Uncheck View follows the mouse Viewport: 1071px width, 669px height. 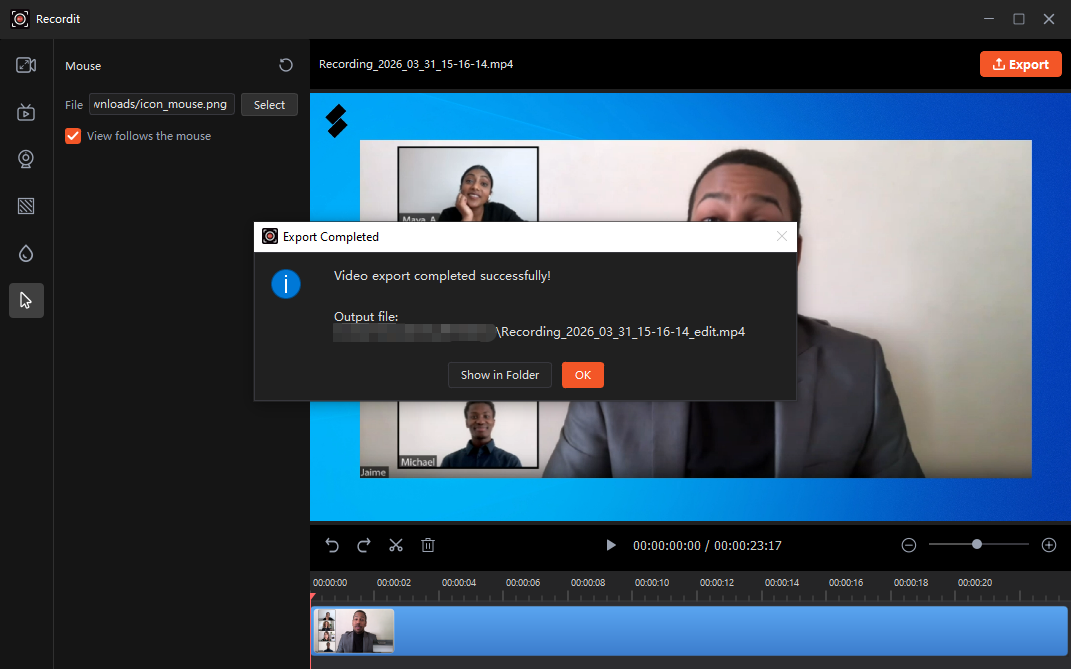(x=73, y=136)
